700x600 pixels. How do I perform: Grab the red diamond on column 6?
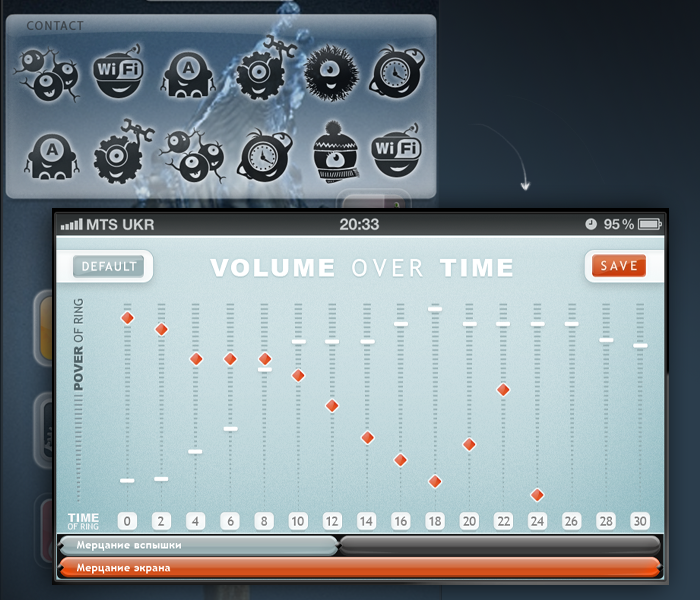point(230,358)
